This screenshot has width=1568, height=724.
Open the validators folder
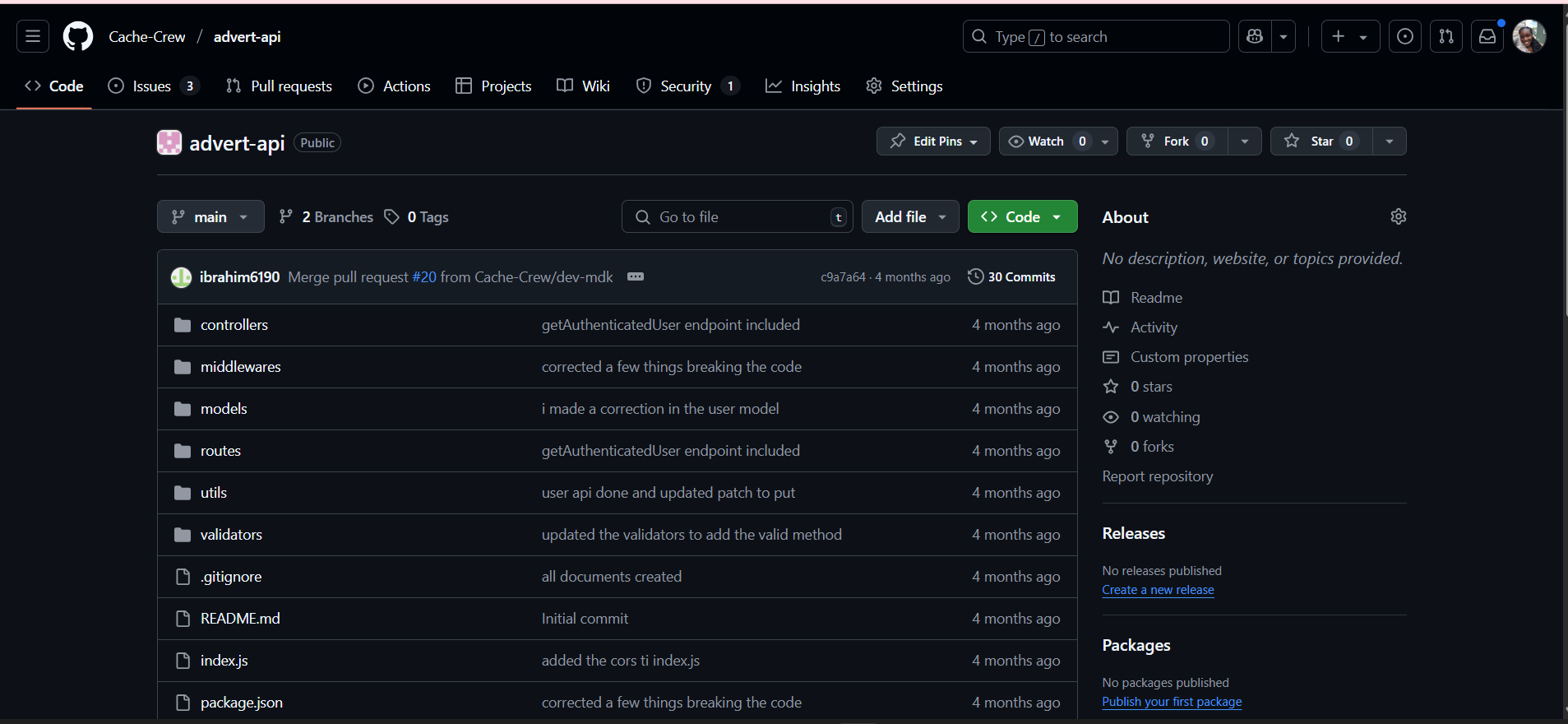pyautogui.click(x=231, y=535)
